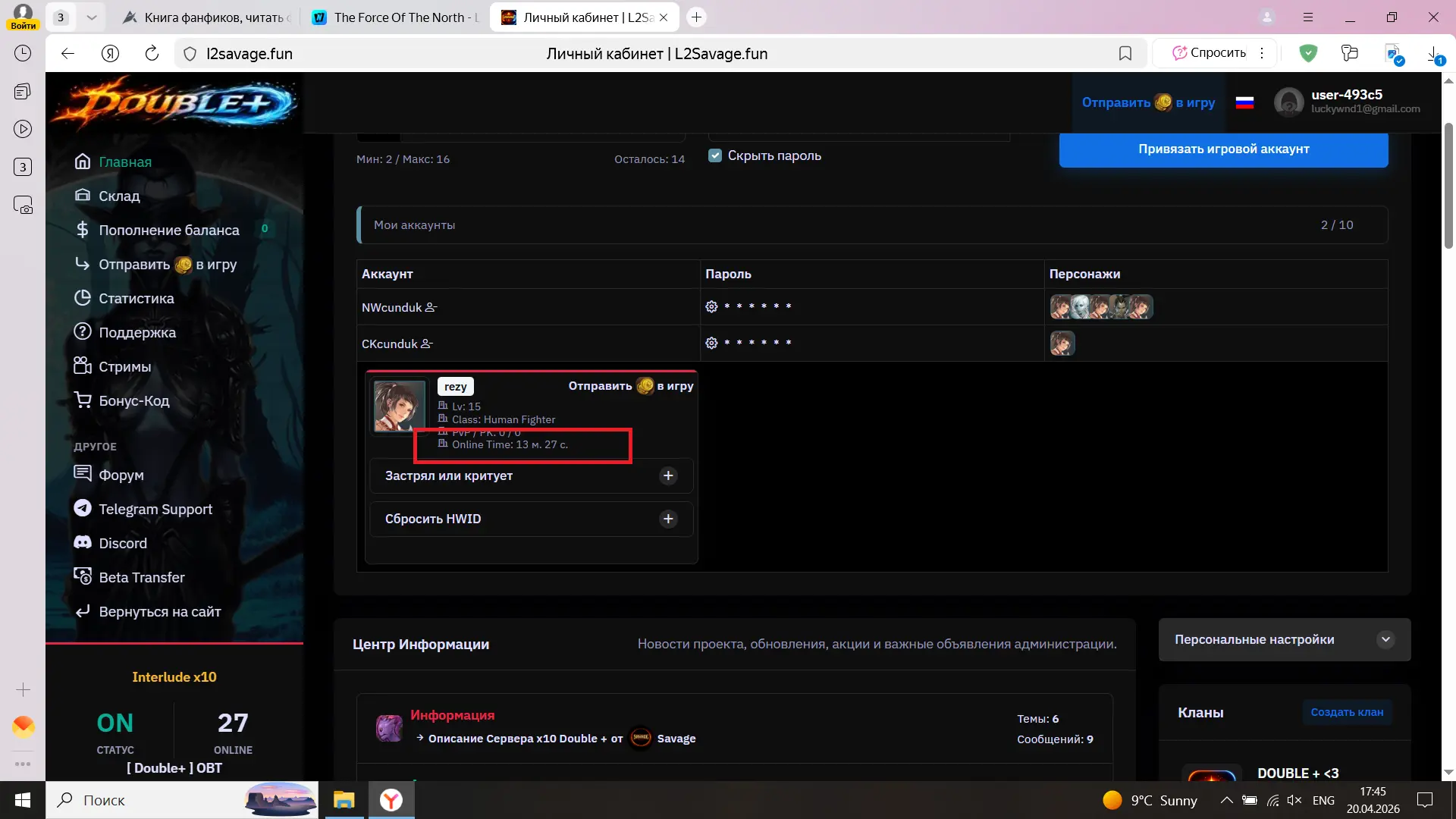Open the Статистика menu item

[x=136, y=298]
